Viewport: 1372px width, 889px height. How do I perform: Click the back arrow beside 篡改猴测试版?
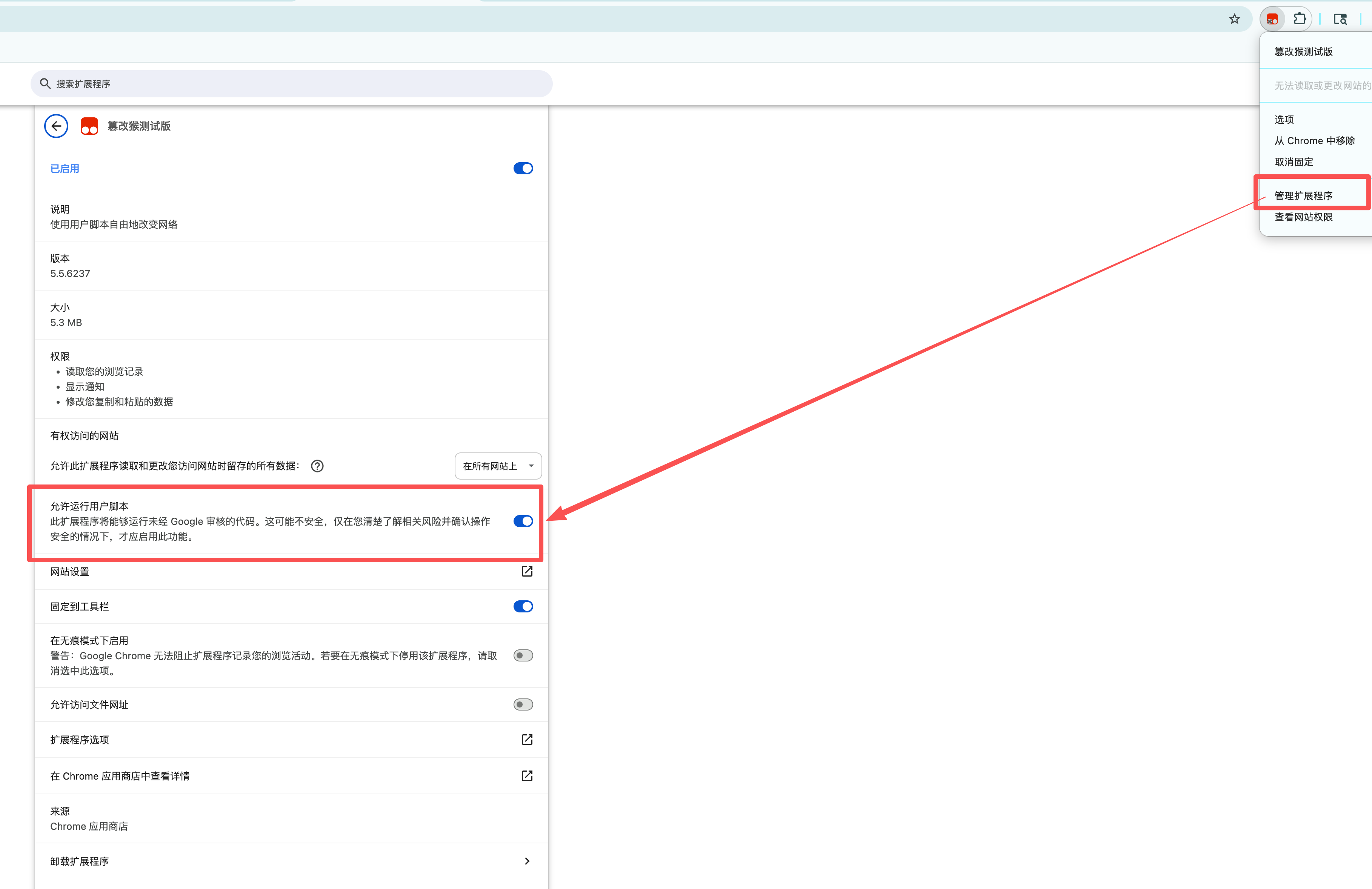57,126
